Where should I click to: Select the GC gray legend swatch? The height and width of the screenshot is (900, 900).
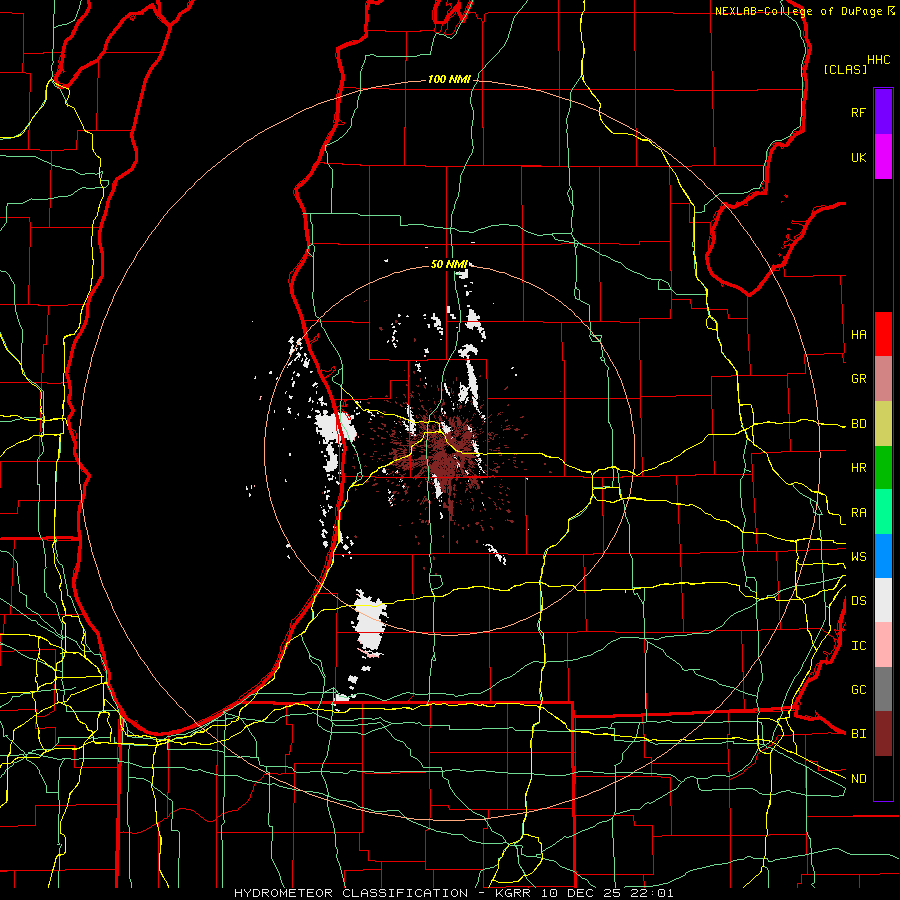point(883,689)
